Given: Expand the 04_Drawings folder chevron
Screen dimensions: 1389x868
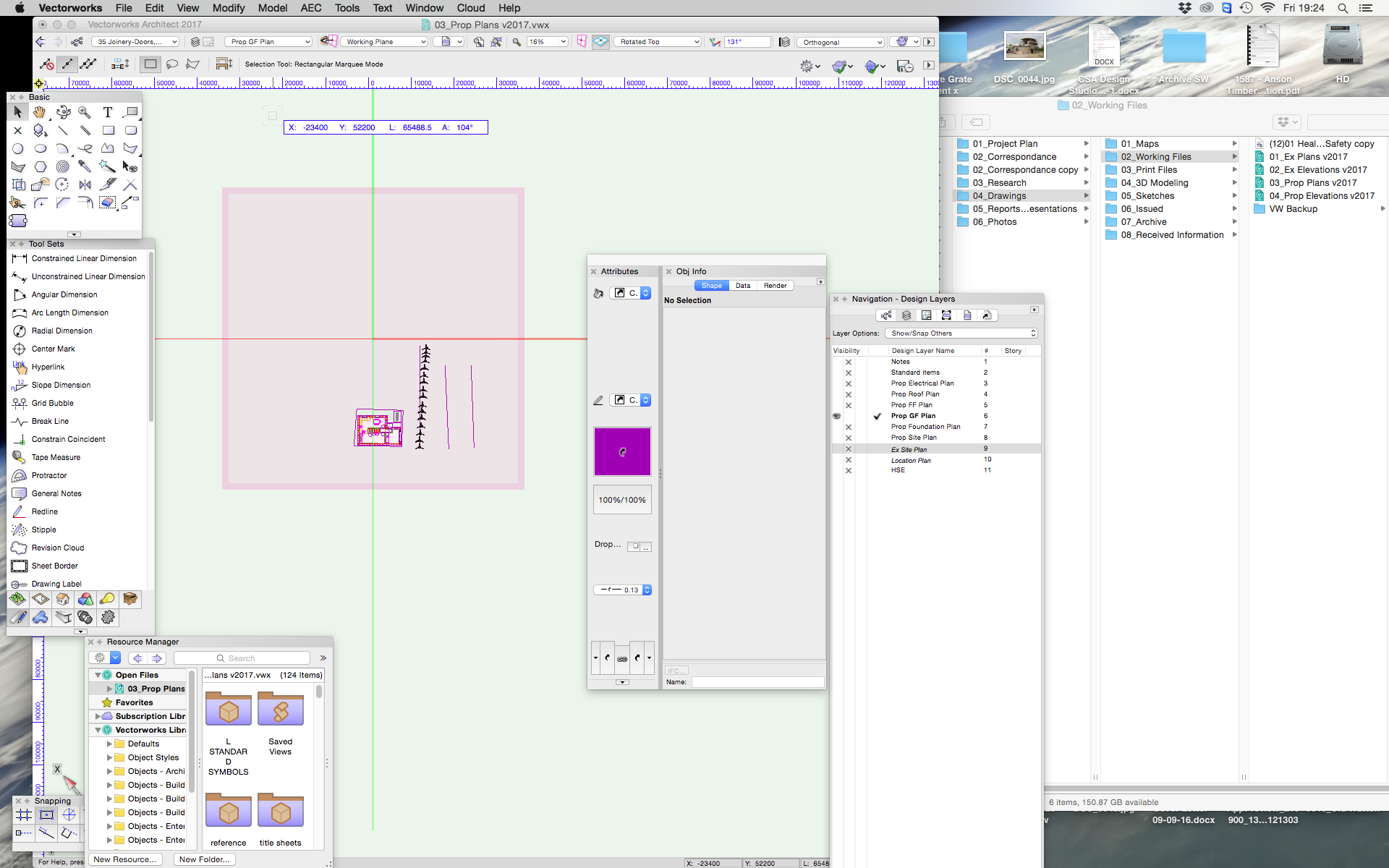Looking at the screenshot, I should click(1086, 195).
